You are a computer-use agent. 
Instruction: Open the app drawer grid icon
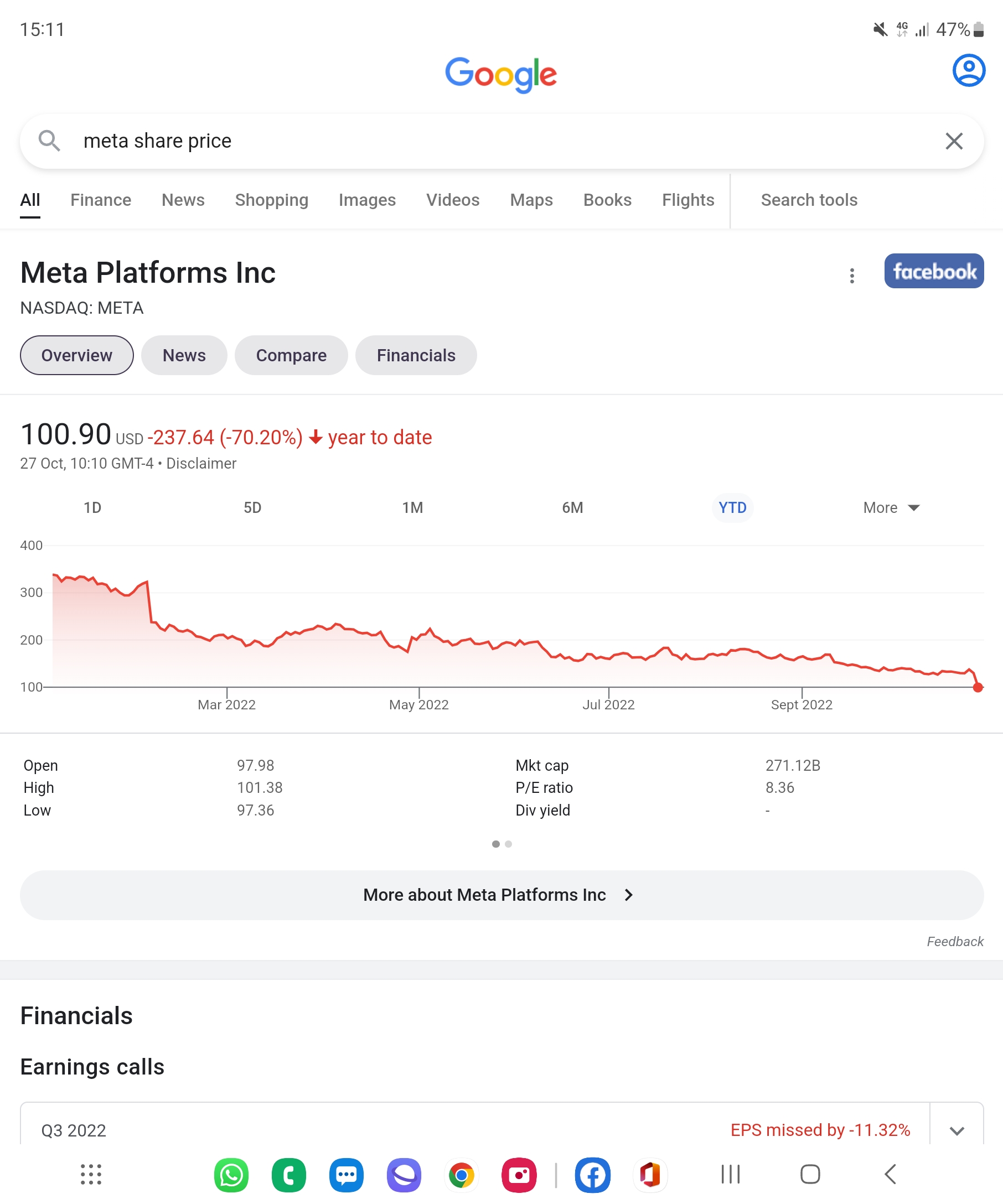coord(91,1174)
